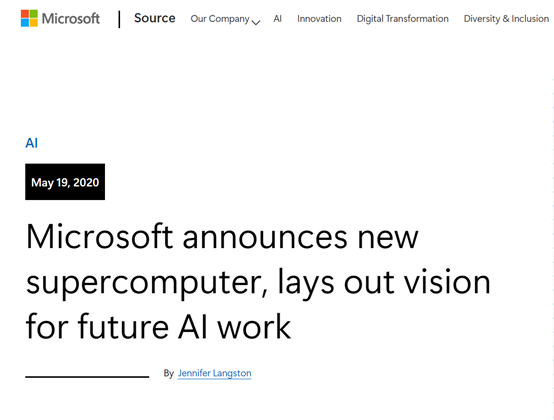Click the blue AI category link above the date

point(31,143)
